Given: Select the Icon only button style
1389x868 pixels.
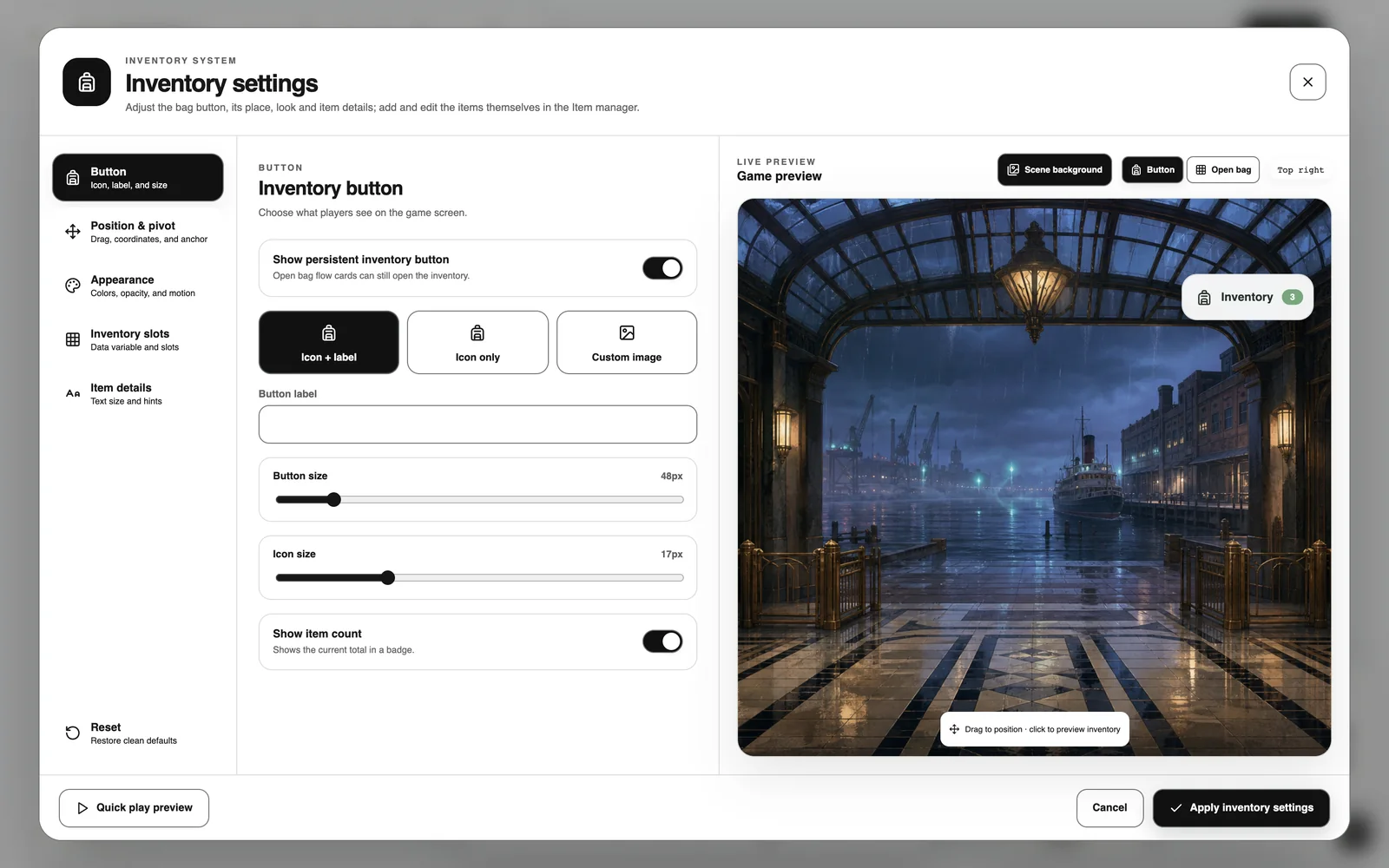Looking at the screenshot, I should pos(477,343).
